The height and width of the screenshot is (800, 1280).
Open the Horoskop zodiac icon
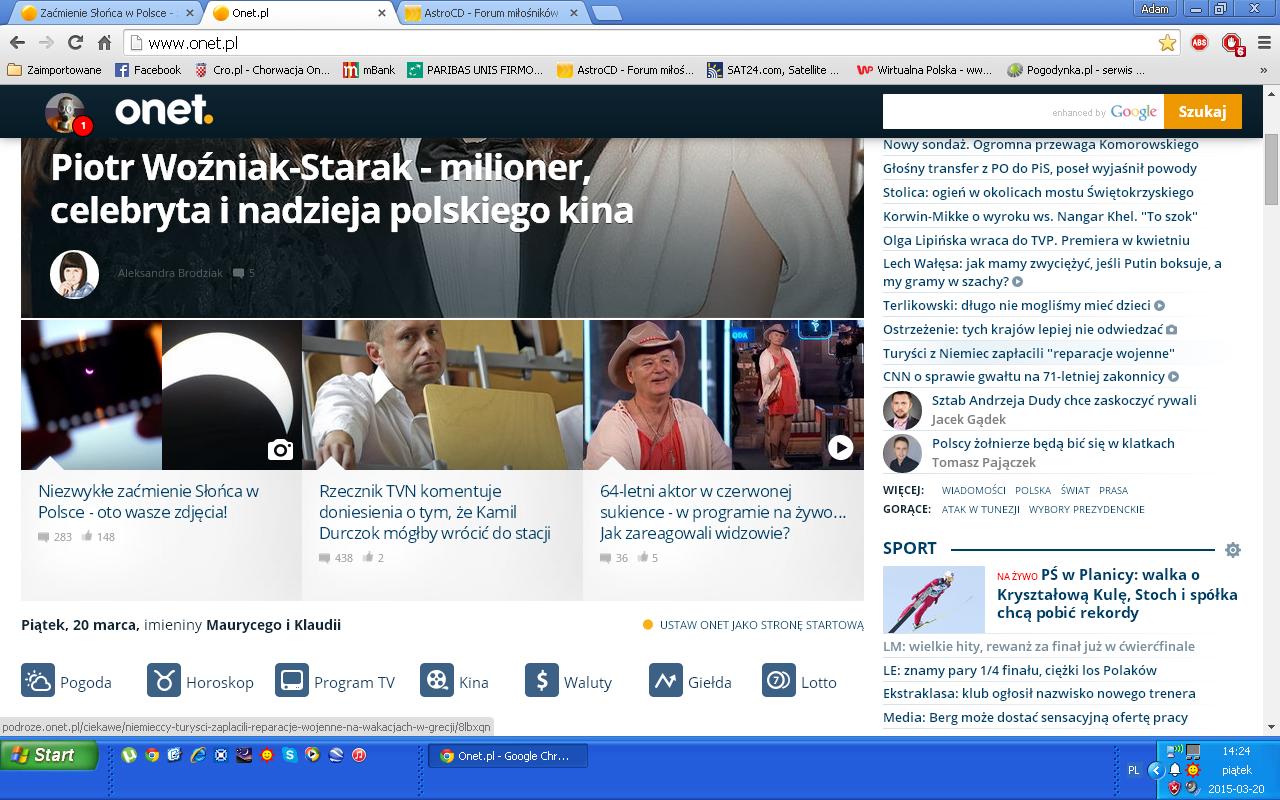point(164,681)
